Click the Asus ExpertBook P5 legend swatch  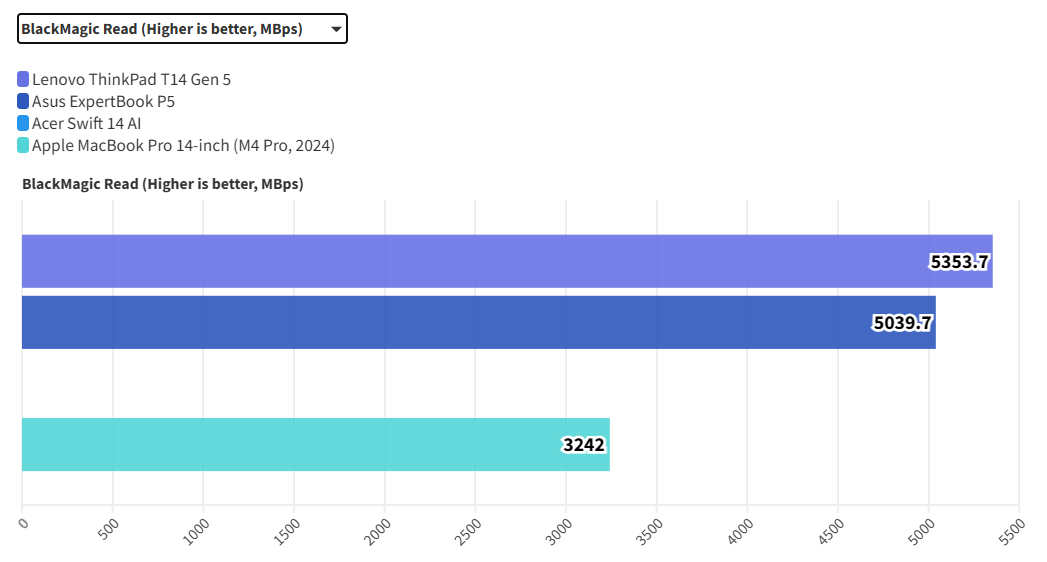pos(23,101)
